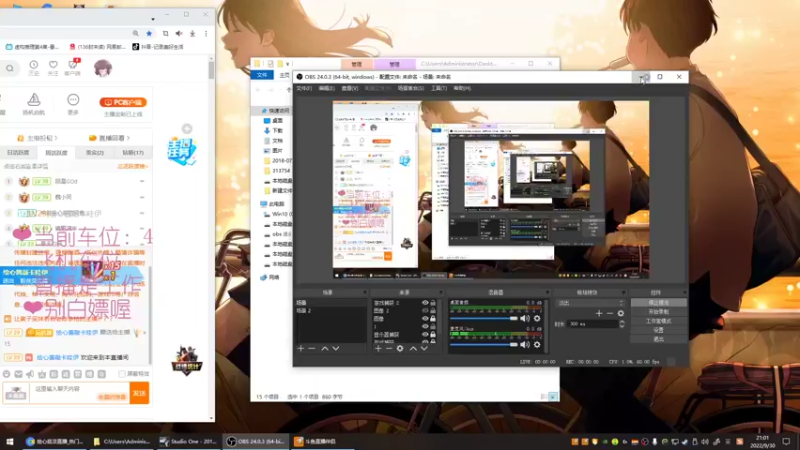Open the 淡出 transition type dropdown

pyautogui.click(x=590, y=303)
